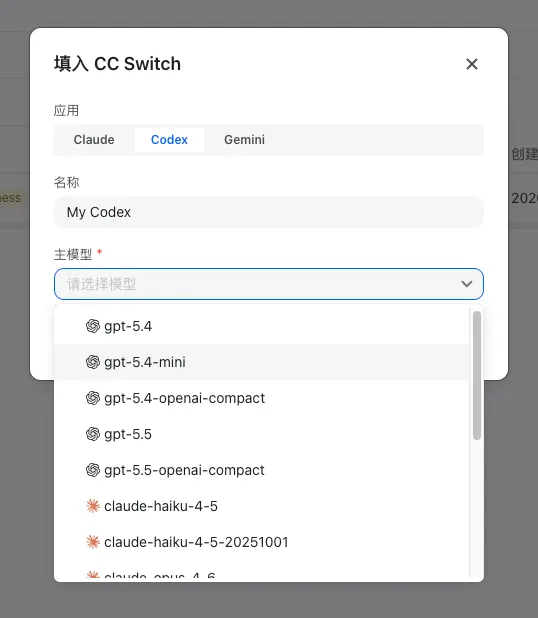
Task: Click the OpenAI logo beside gpt-5.5
Action: click(93, 434)
